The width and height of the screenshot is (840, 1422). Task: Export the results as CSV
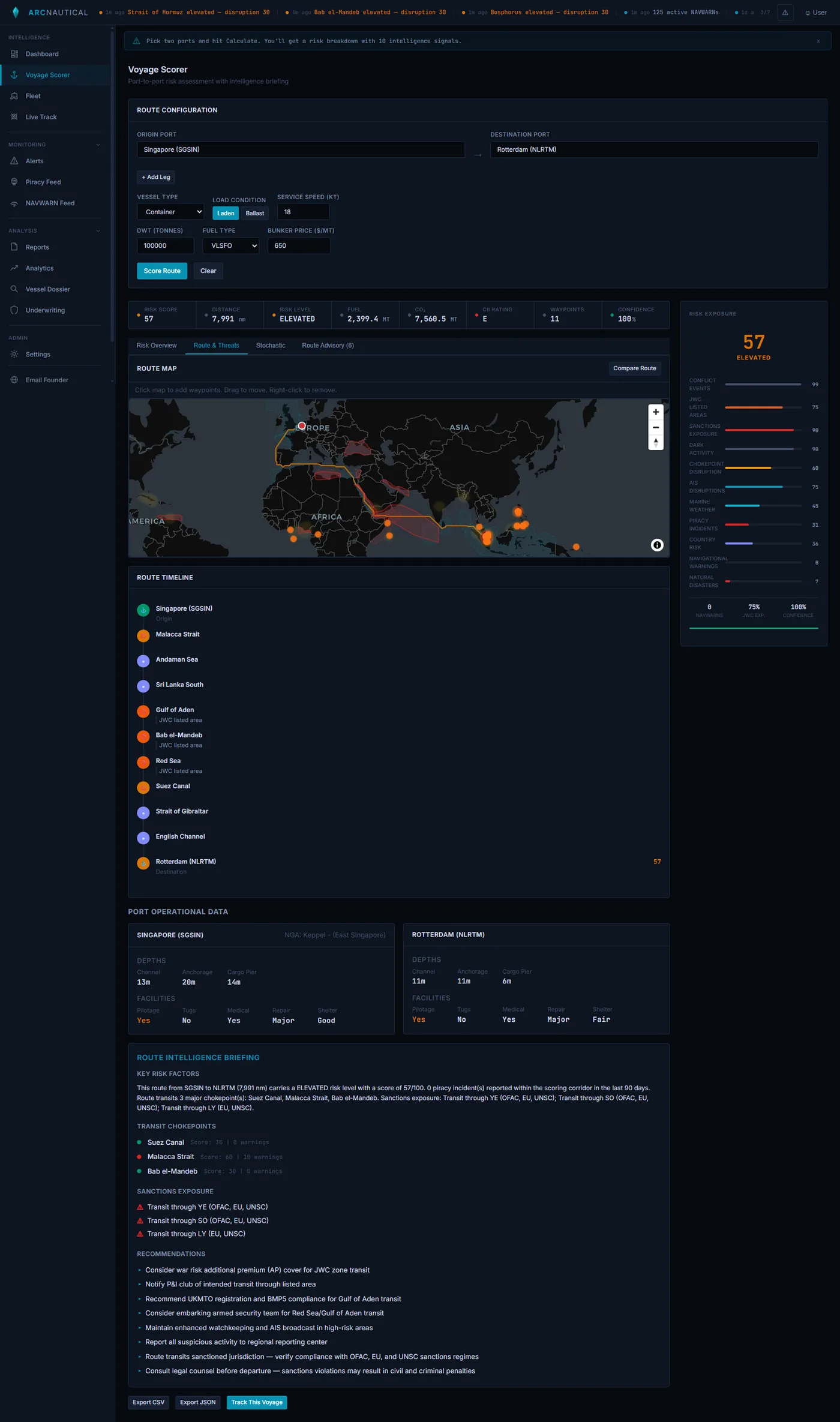coord(148,1402)
